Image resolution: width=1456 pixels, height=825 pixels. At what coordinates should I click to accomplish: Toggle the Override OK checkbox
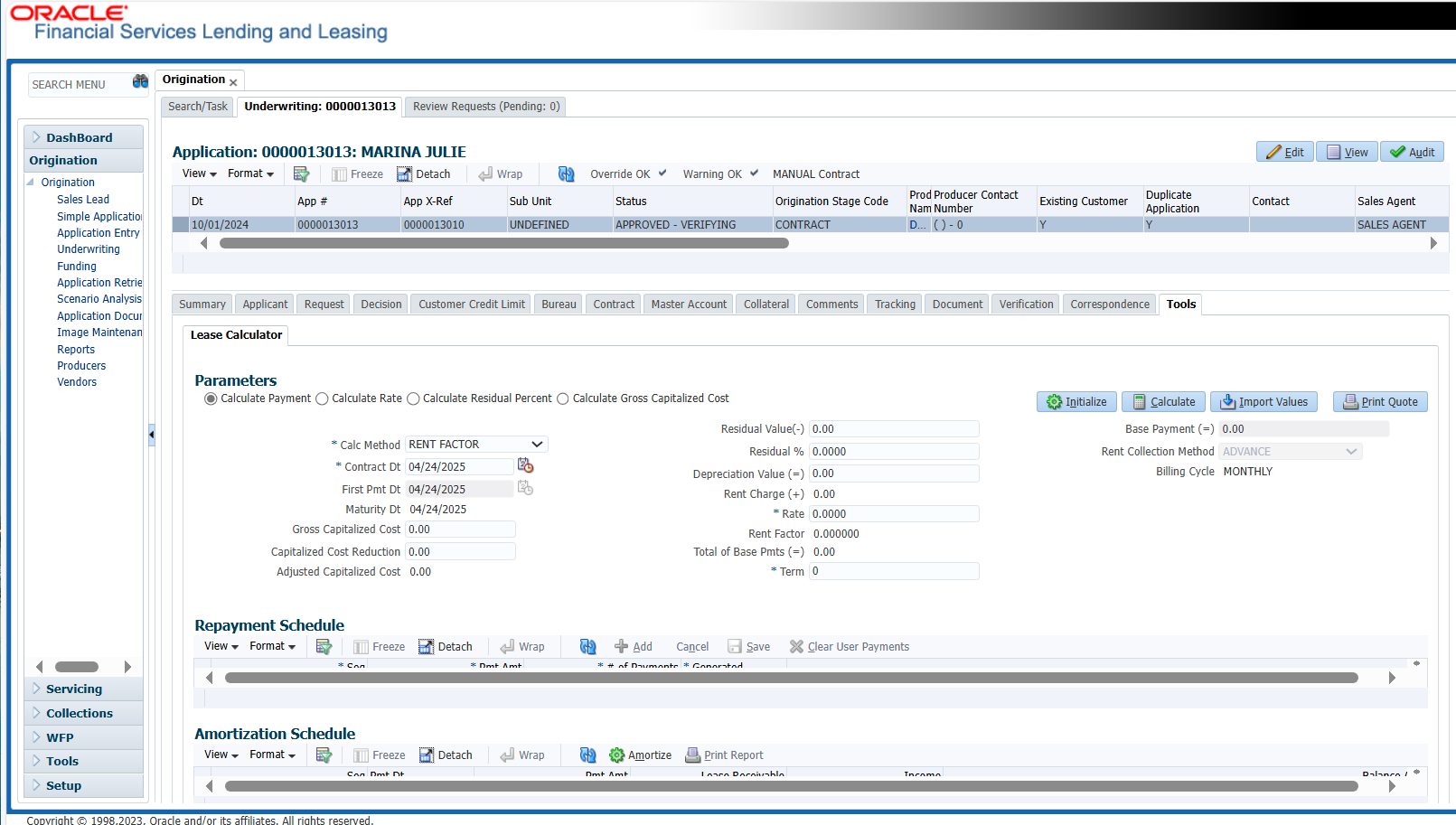pos(662,173)
